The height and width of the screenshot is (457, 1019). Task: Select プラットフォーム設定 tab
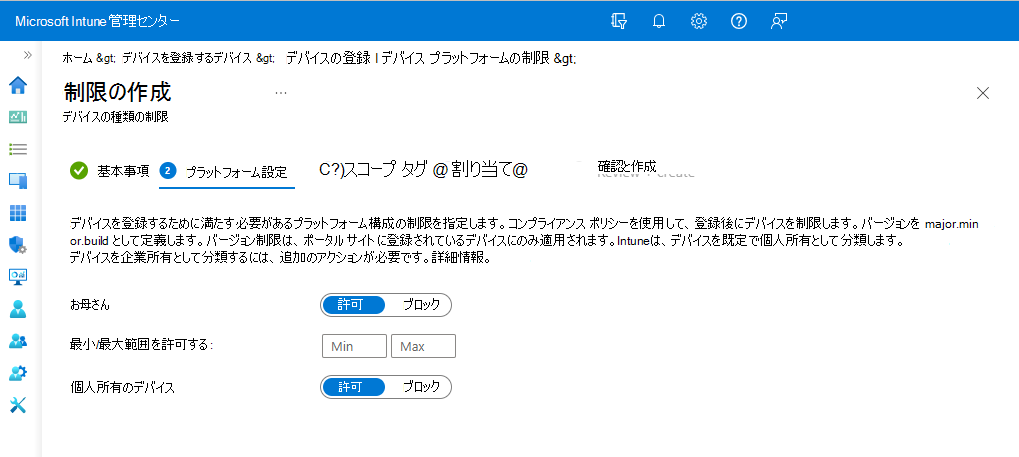(227, 172)
